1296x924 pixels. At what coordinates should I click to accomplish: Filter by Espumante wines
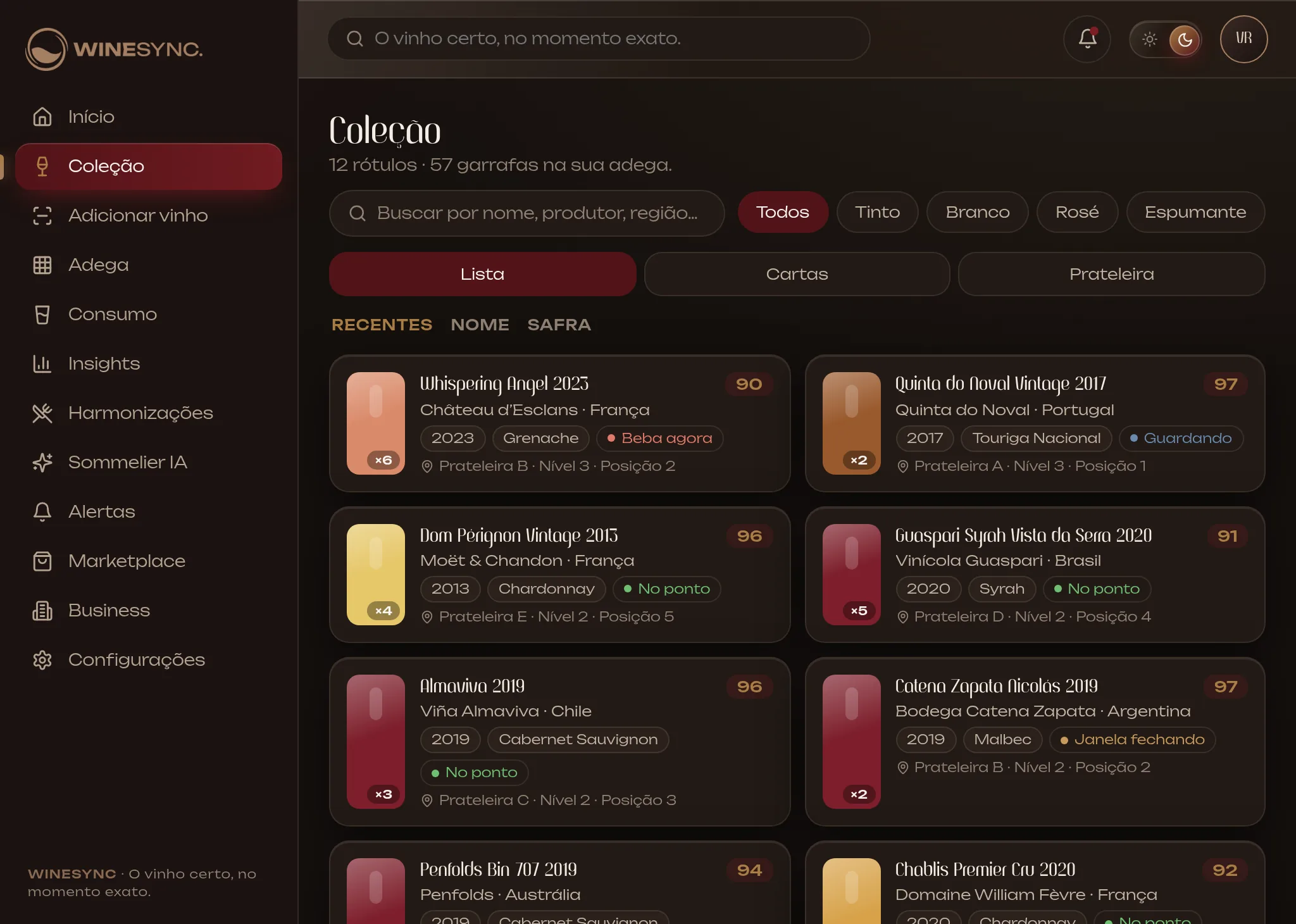click(x=1195, y=212)
